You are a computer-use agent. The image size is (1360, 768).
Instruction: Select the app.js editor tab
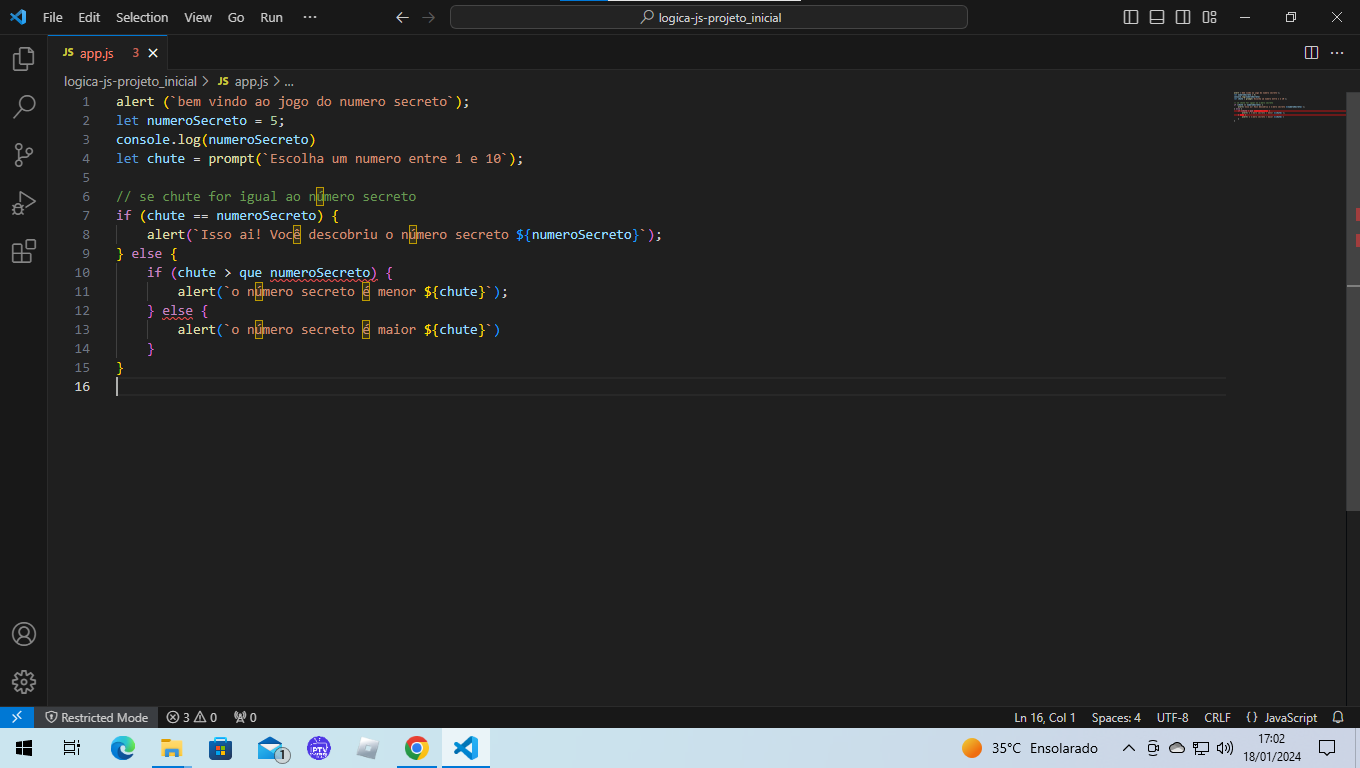109,53
